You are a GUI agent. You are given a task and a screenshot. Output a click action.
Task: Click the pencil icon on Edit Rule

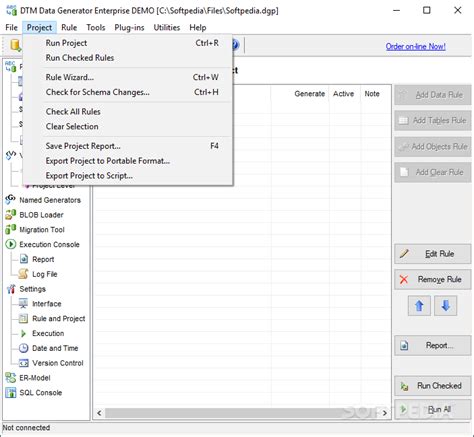coord(404,253)
